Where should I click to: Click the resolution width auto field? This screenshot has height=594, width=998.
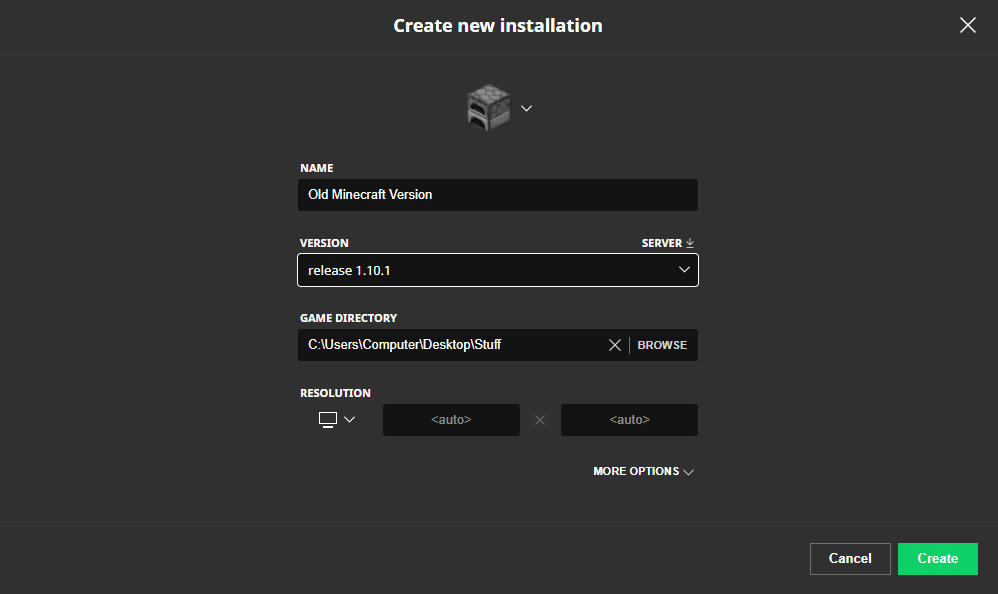pyautogui.click(x=451, y=420)
